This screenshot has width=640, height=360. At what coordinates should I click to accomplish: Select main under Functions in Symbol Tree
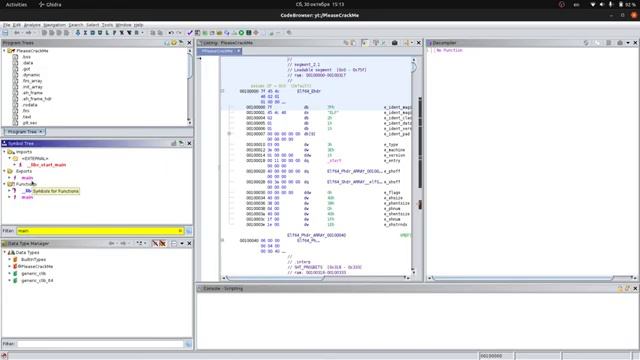pyautogui.click(x=27, y=197)
